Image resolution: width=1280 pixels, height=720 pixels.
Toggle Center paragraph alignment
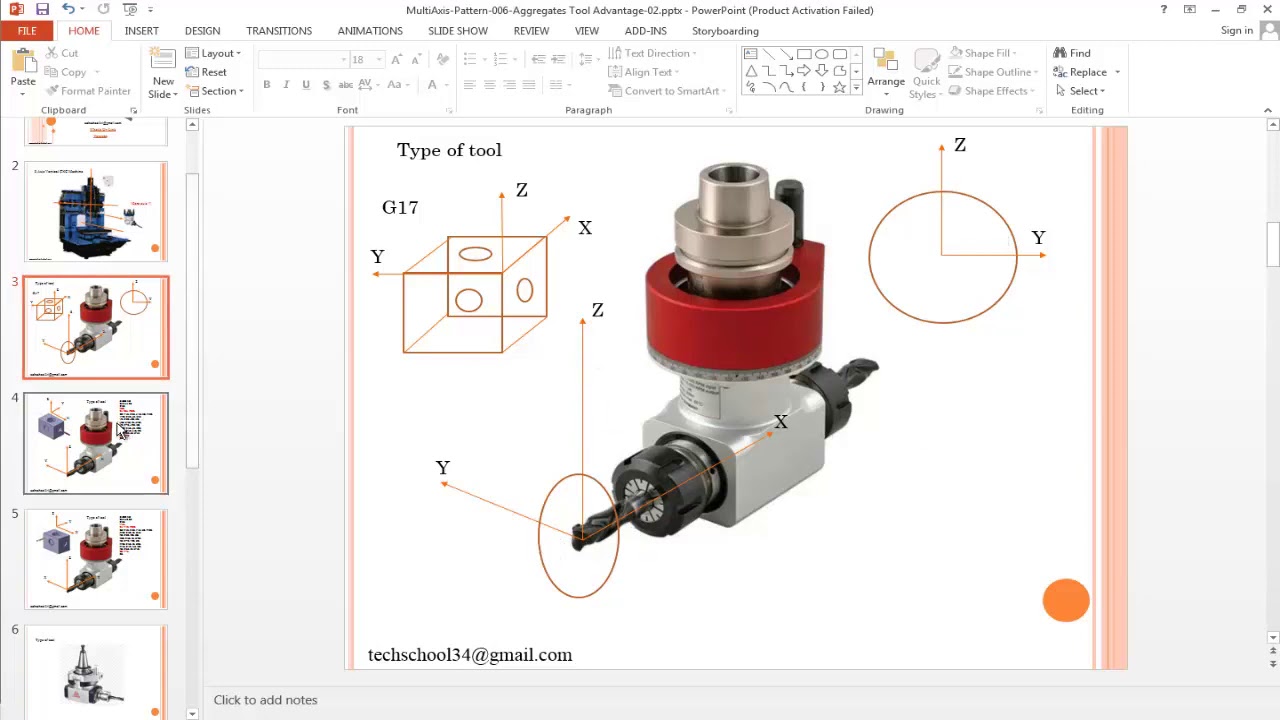tap(490, 85)
